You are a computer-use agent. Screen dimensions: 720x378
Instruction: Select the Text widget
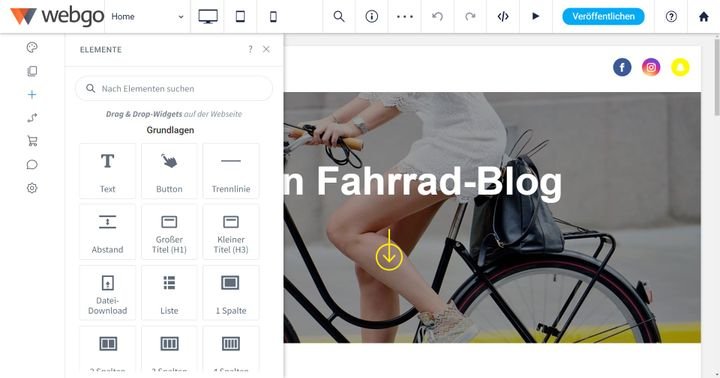(x=107, y=171)
